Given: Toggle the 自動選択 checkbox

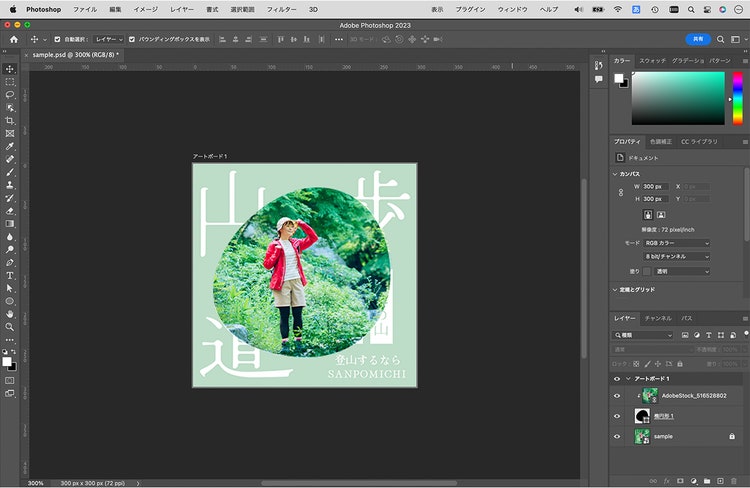Looking at the screenshot, I should click(57, 40).
